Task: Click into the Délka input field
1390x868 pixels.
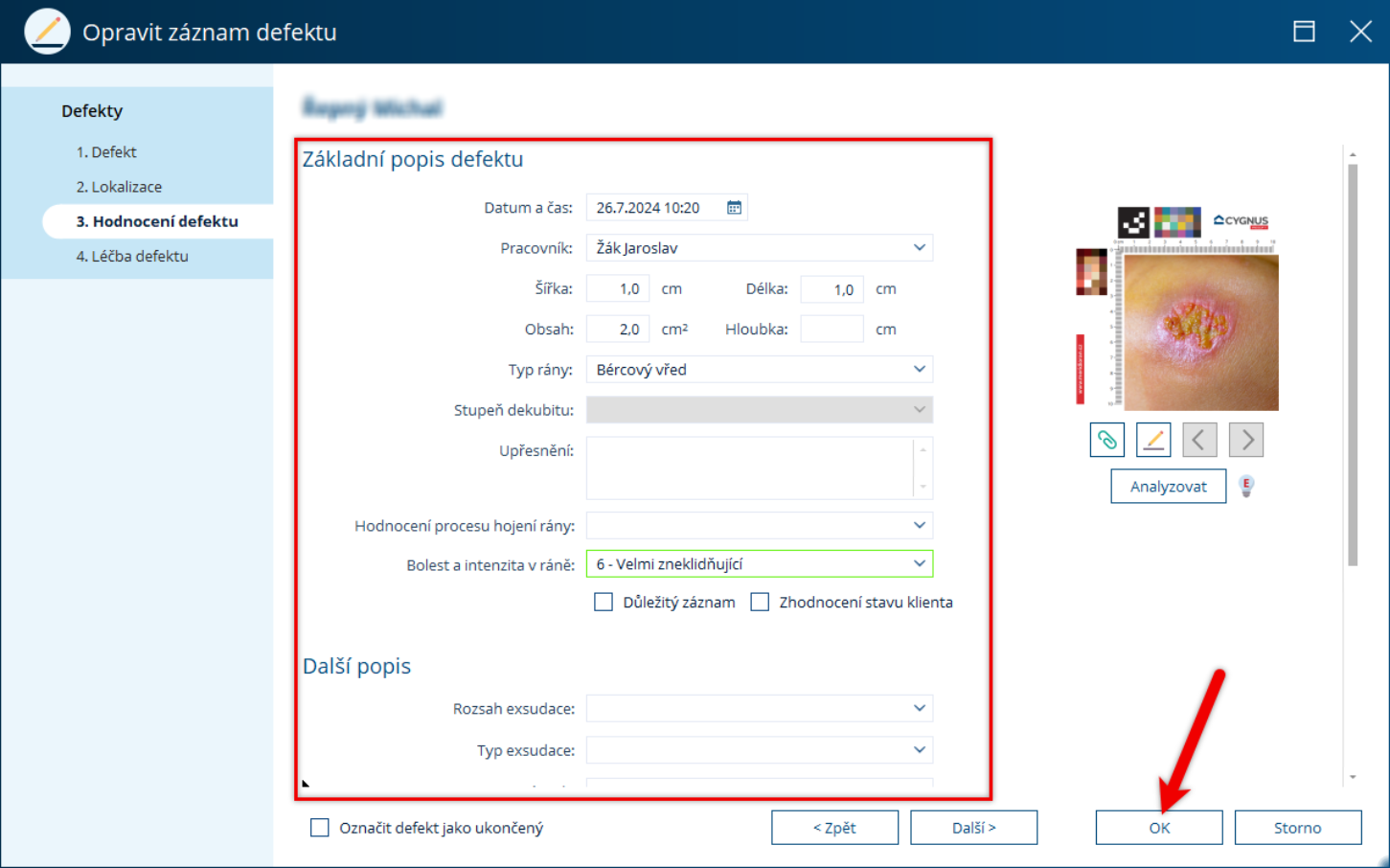Action: tap(832, 289)
